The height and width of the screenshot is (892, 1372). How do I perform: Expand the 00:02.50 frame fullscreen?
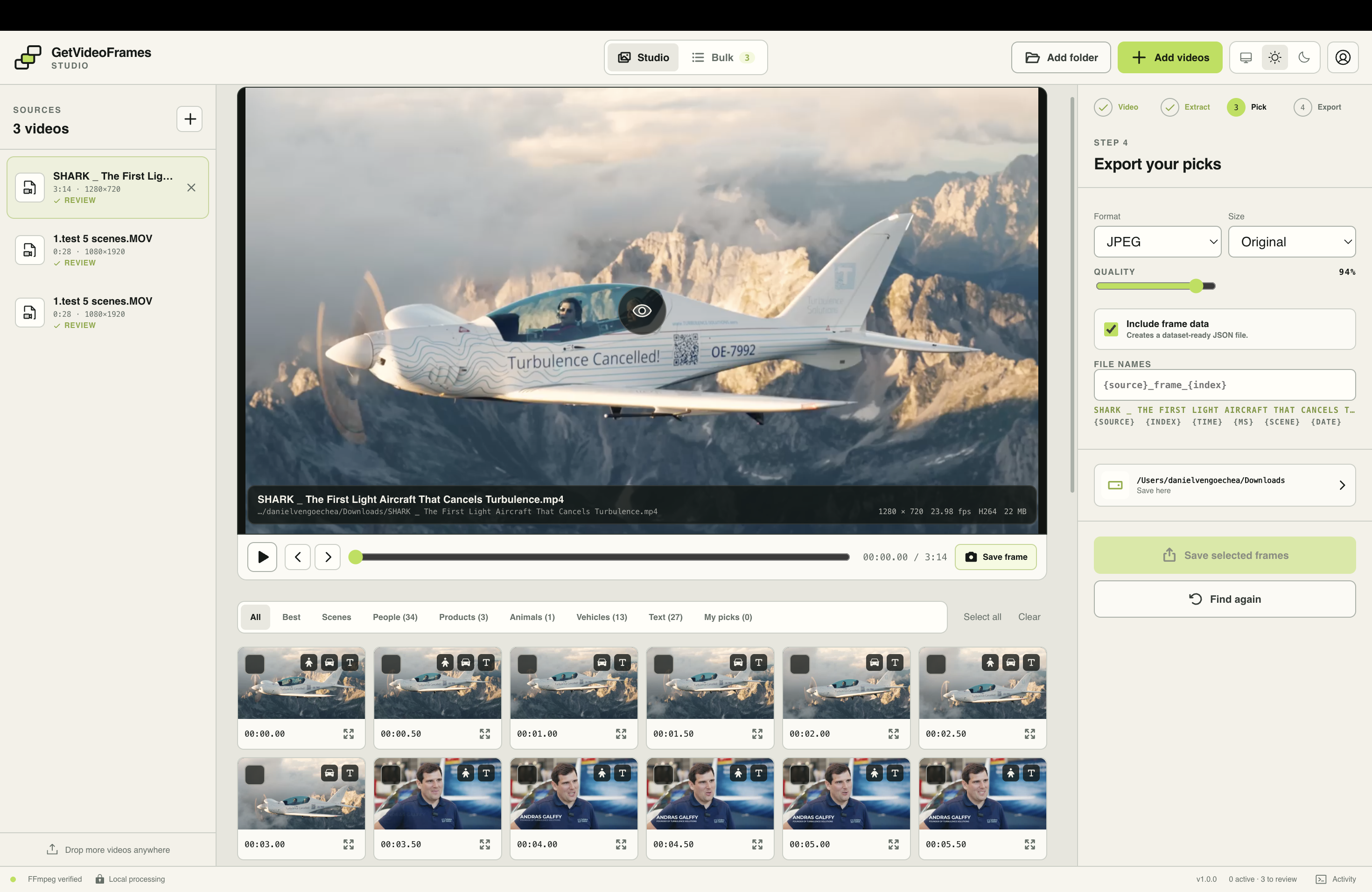pyautogui.click(x=1029, y=733)
